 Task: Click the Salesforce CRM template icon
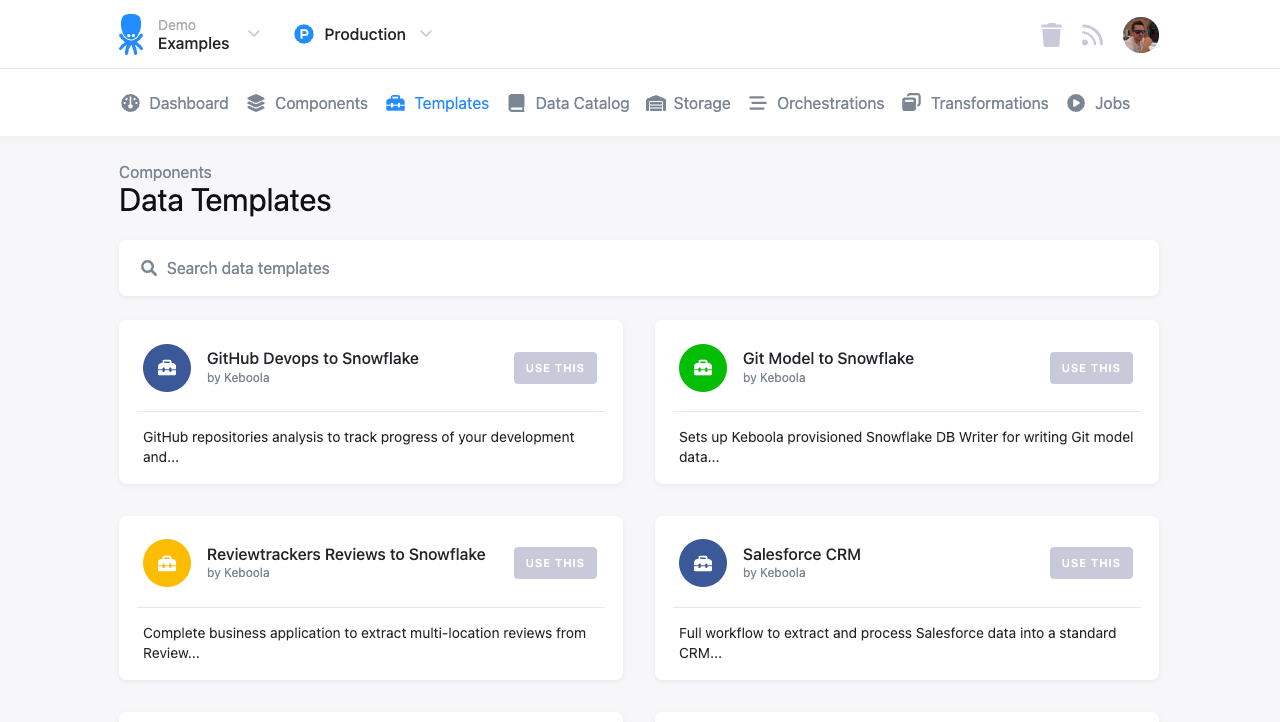(703, 563)
